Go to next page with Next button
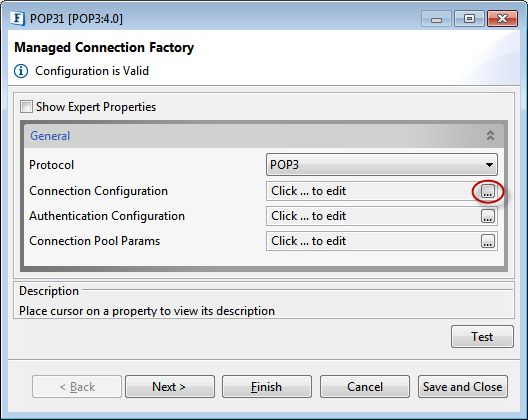 tap(170, 387)
